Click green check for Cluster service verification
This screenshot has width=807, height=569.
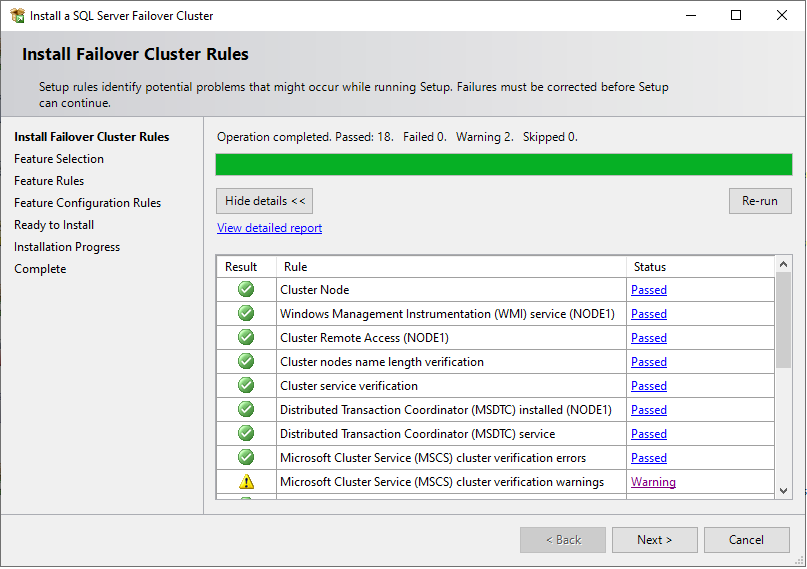point(246,385)
